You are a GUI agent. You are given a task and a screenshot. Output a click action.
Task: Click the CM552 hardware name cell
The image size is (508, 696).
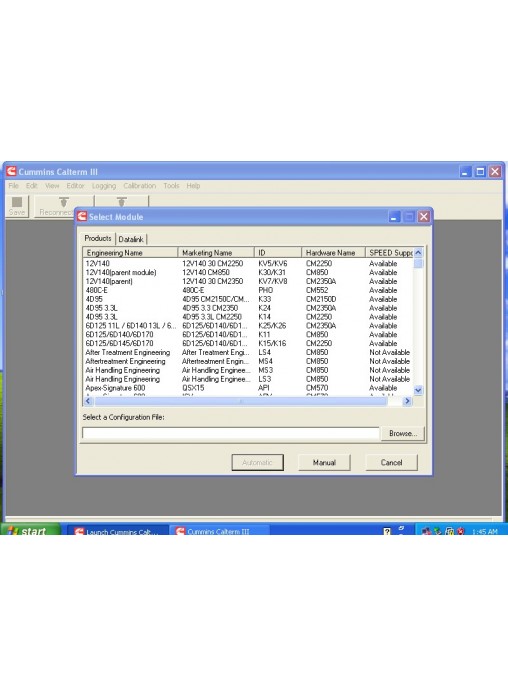317,290
